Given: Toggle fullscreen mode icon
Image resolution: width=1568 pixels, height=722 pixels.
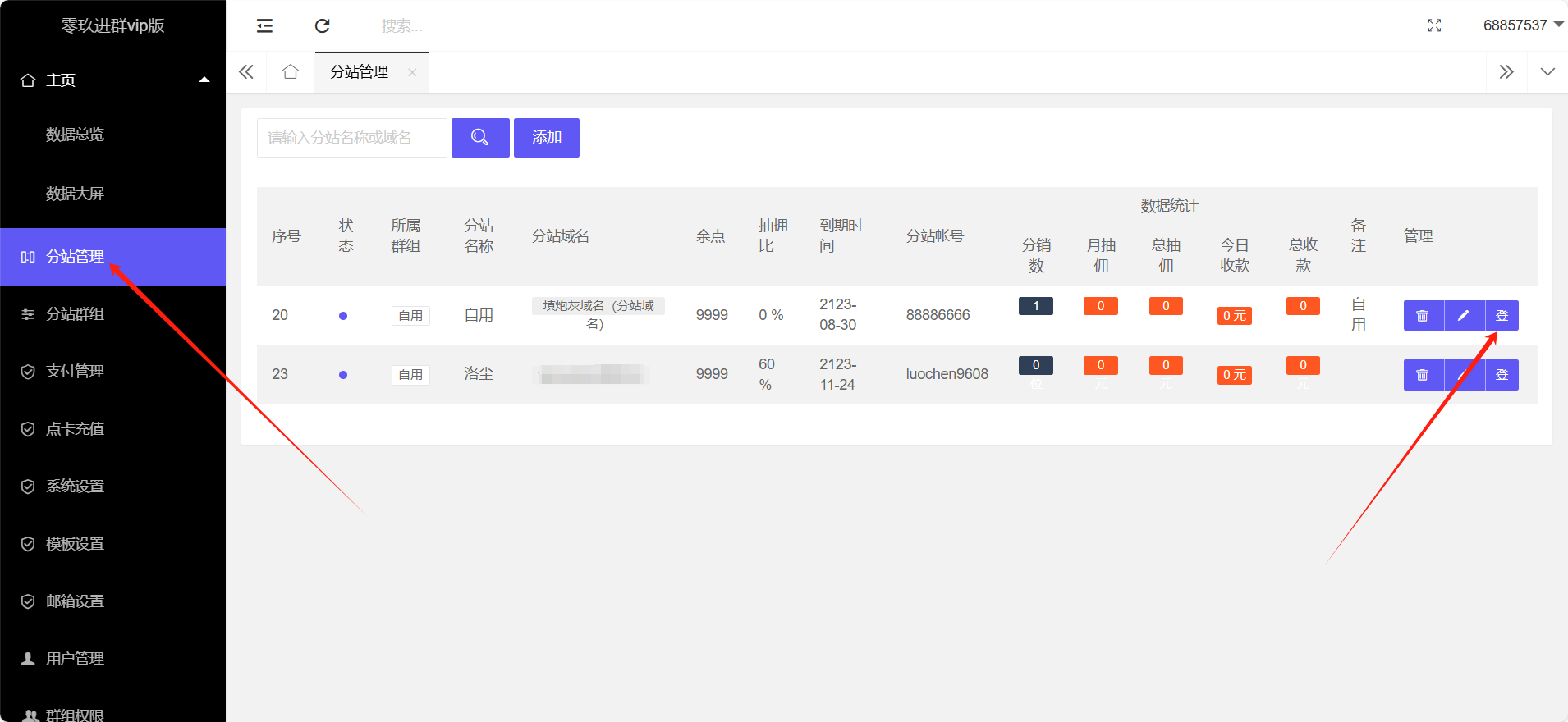Looking at the screenshot, I should coord(1434,26).
